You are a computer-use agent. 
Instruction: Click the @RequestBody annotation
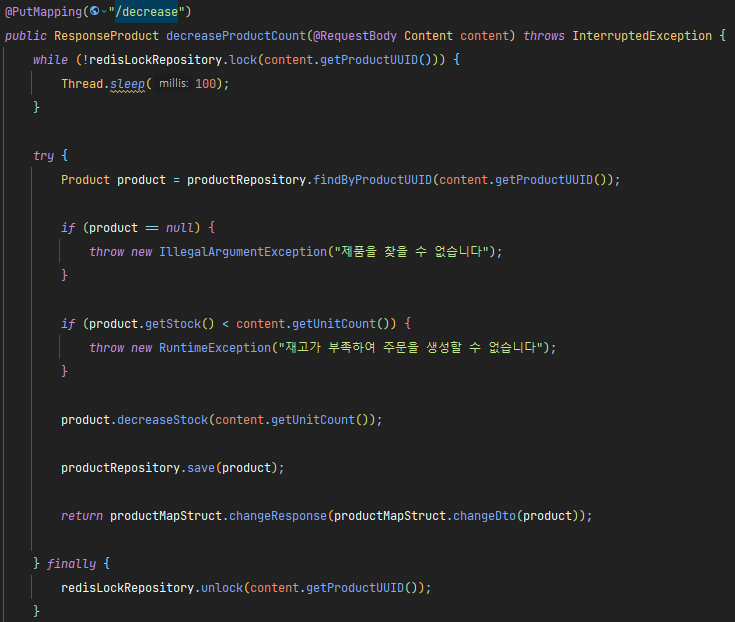click(355, 36)
